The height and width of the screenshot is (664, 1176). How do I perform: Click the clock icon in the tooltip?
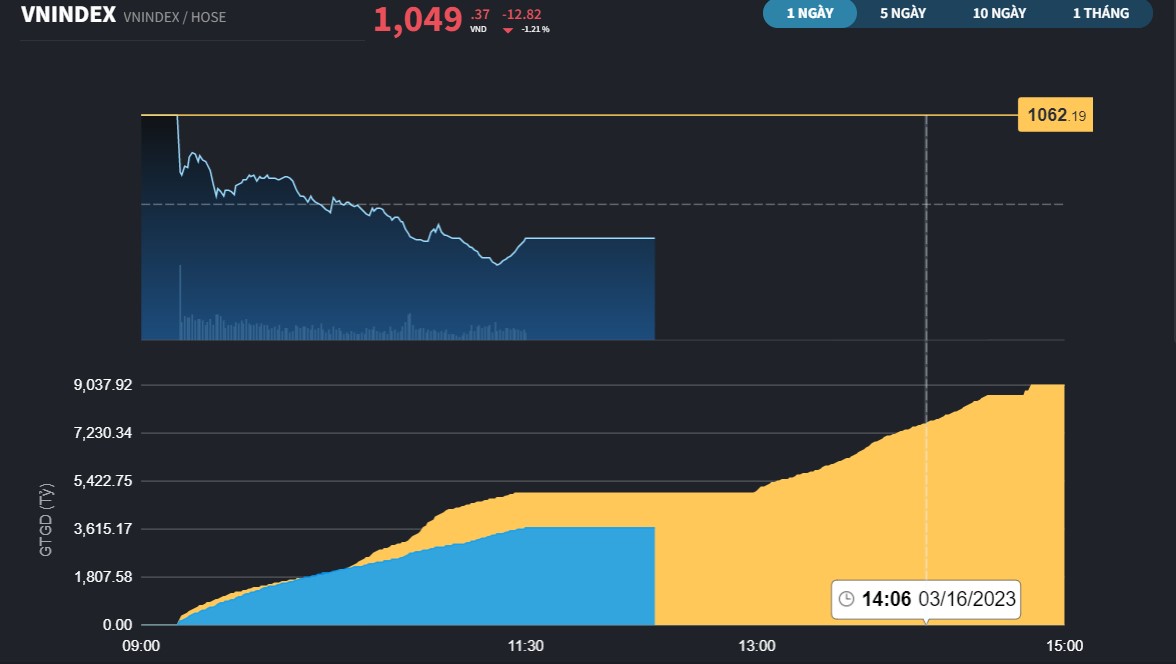coord(845,600)
